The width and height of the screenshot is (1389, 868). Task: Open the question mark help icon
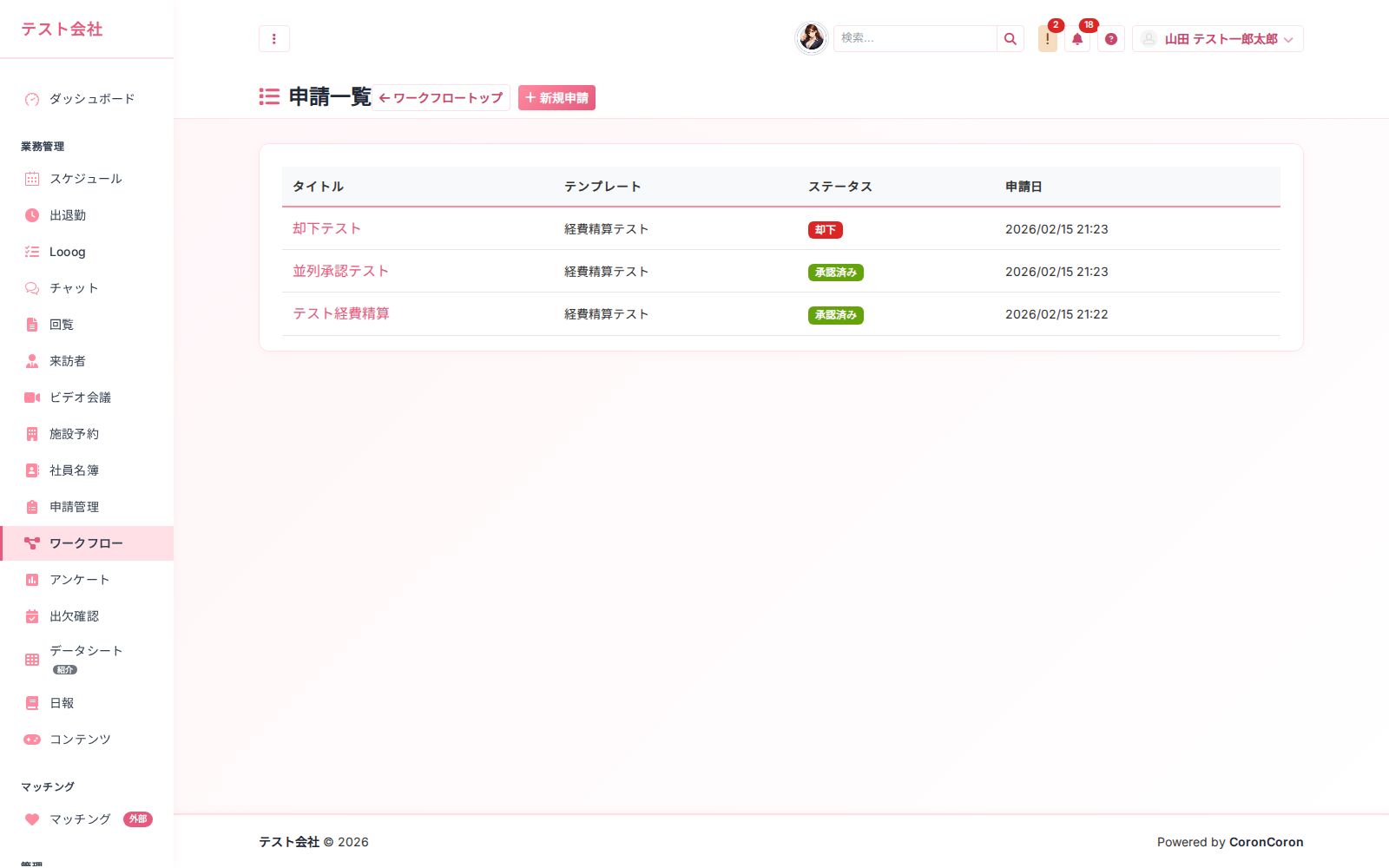click(1111, 39)
